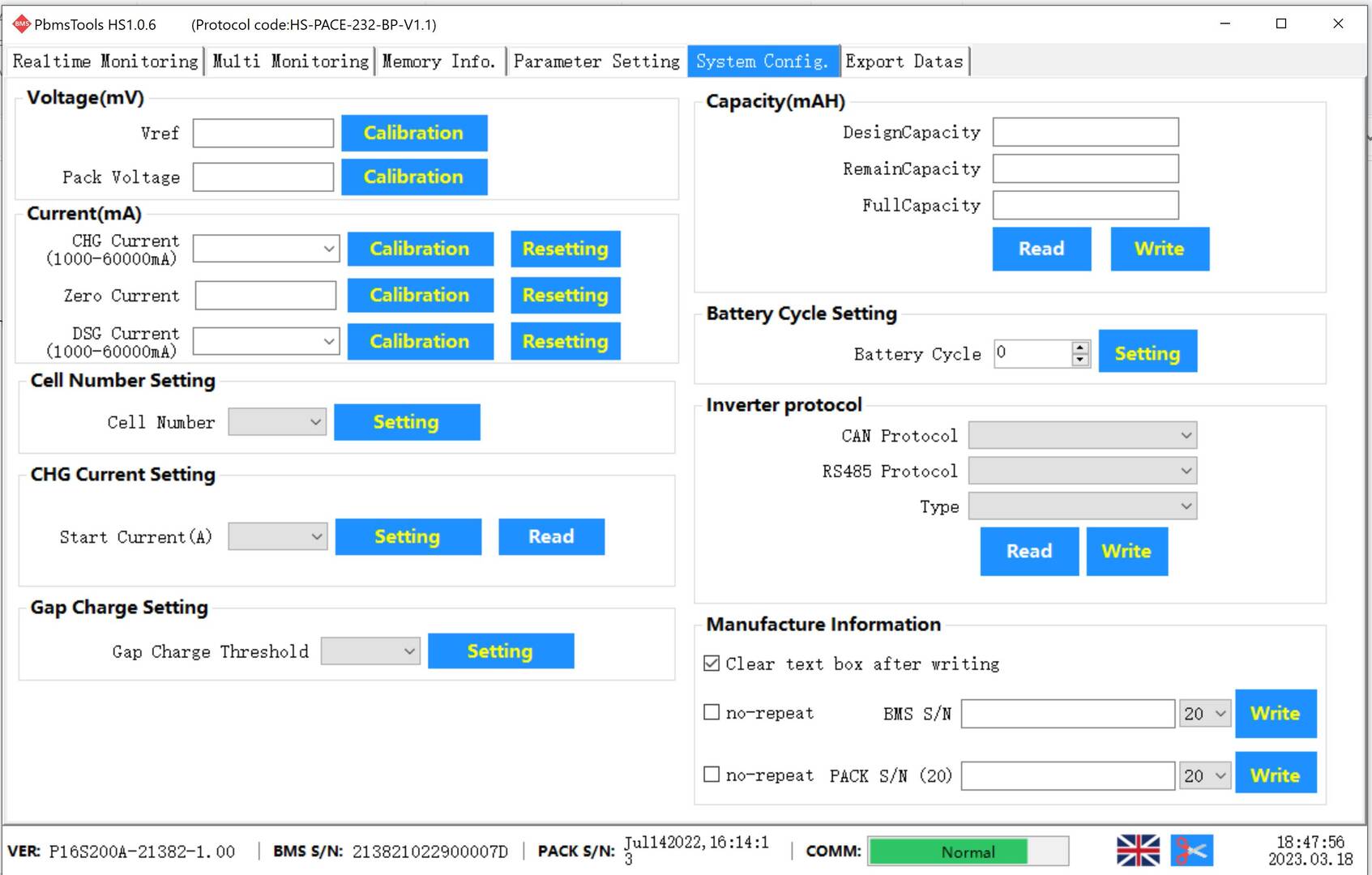Click Setting for Start Current
Screen dimensions: 1372x875
pos(408,536)
